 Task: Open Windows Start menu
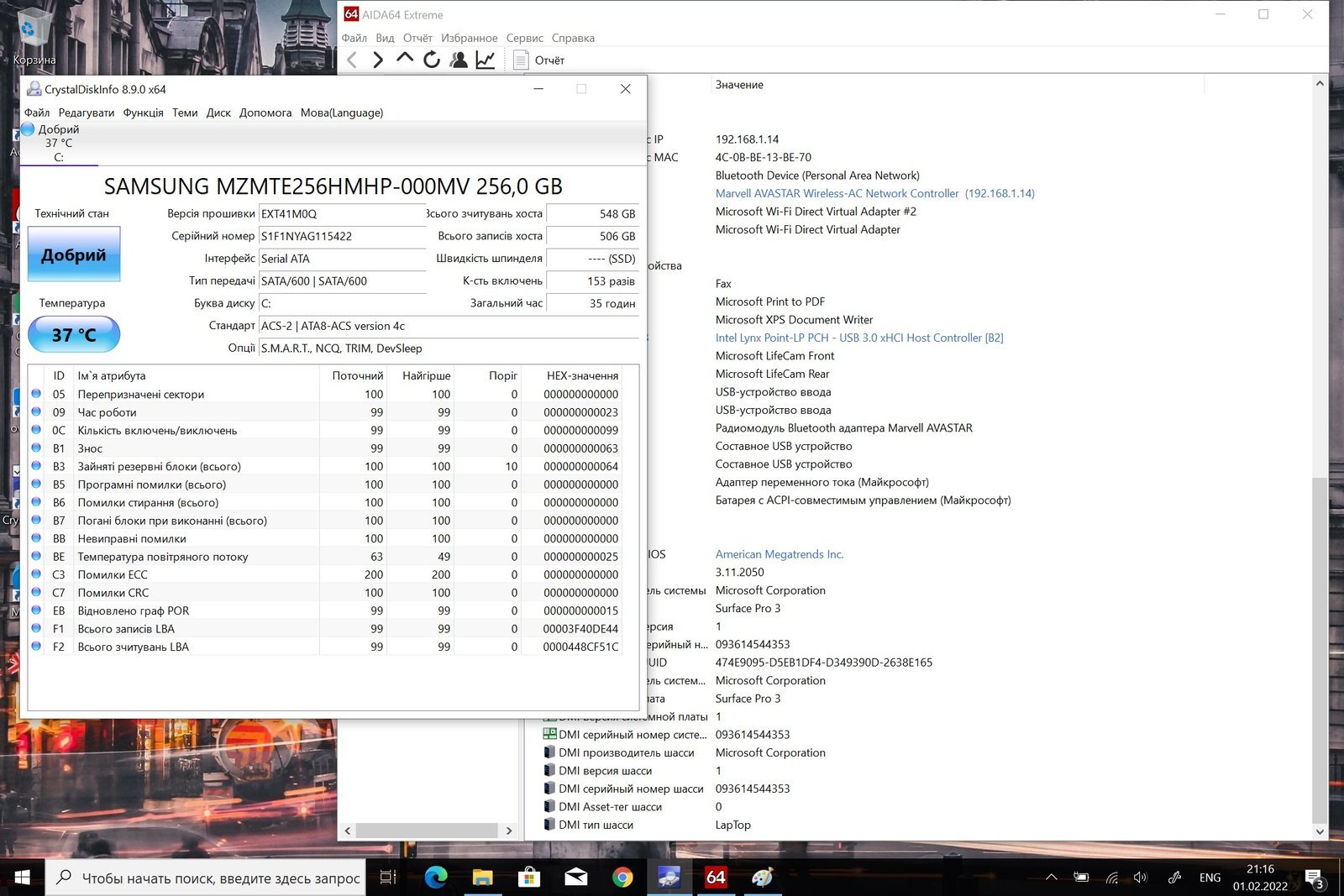point(23,878)
